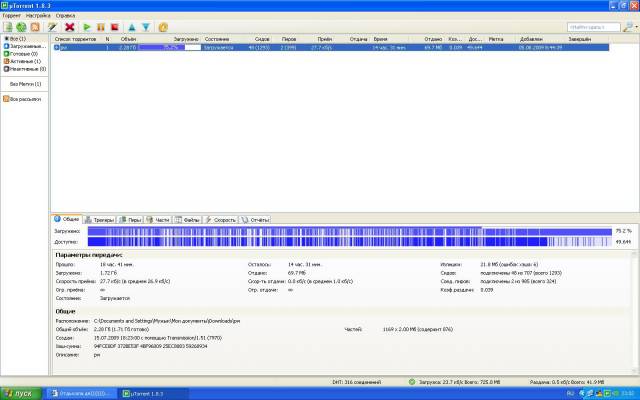Open the search engine dropdown arrow
The height and width of the screenshot is (400, 640).
636,27
